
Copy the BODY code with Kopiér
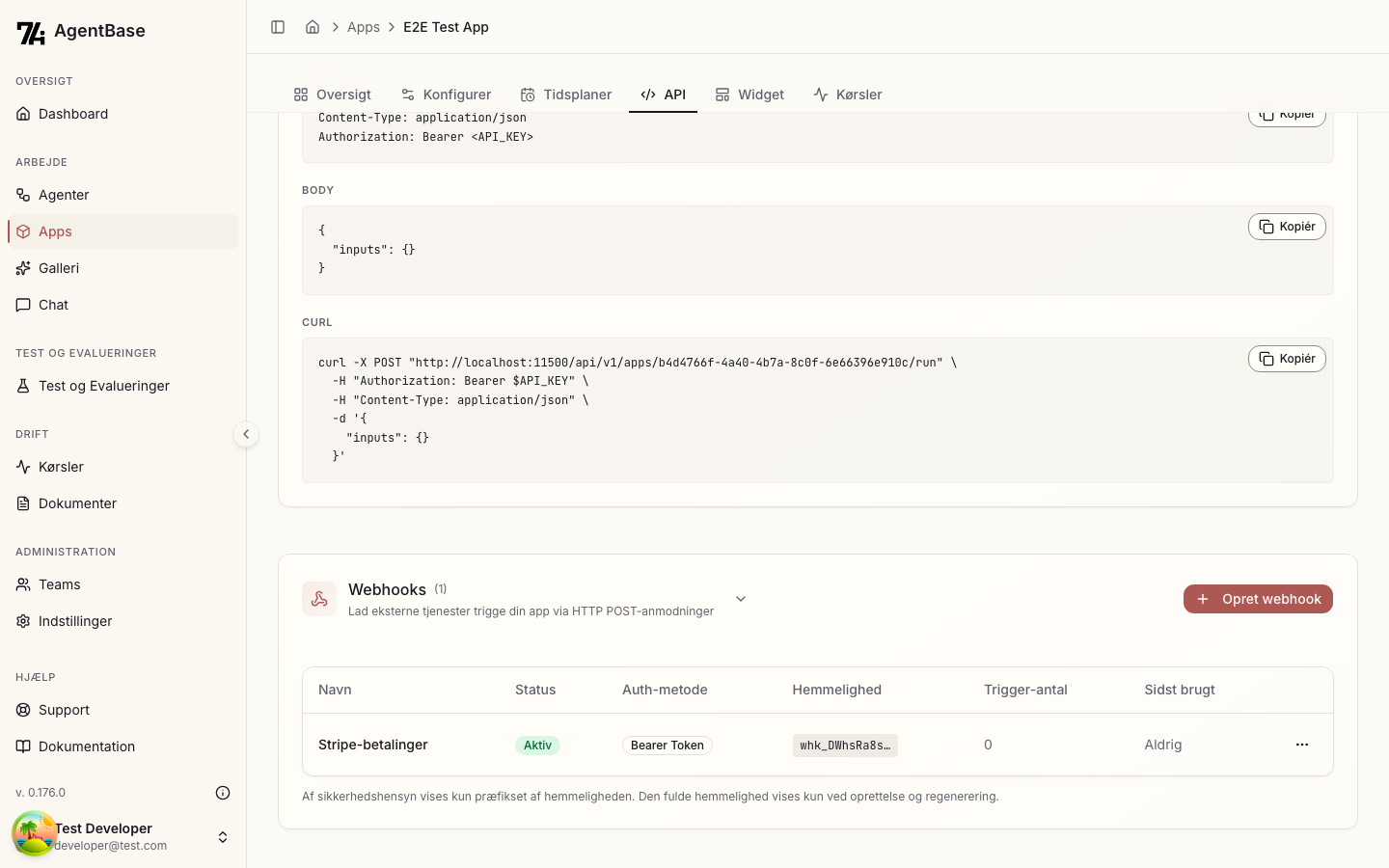[1287, 227]
